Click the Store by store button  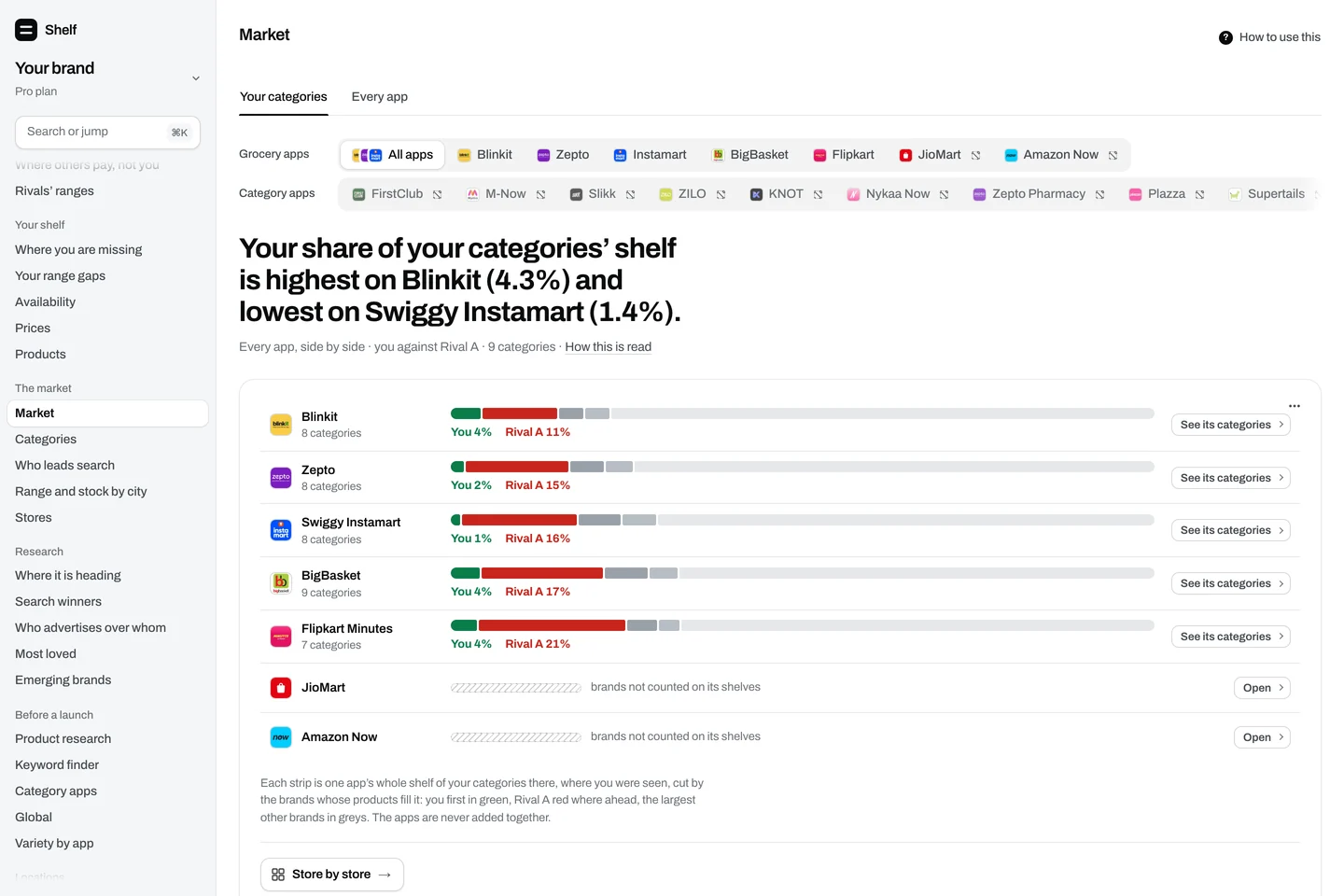click(332, 875)
